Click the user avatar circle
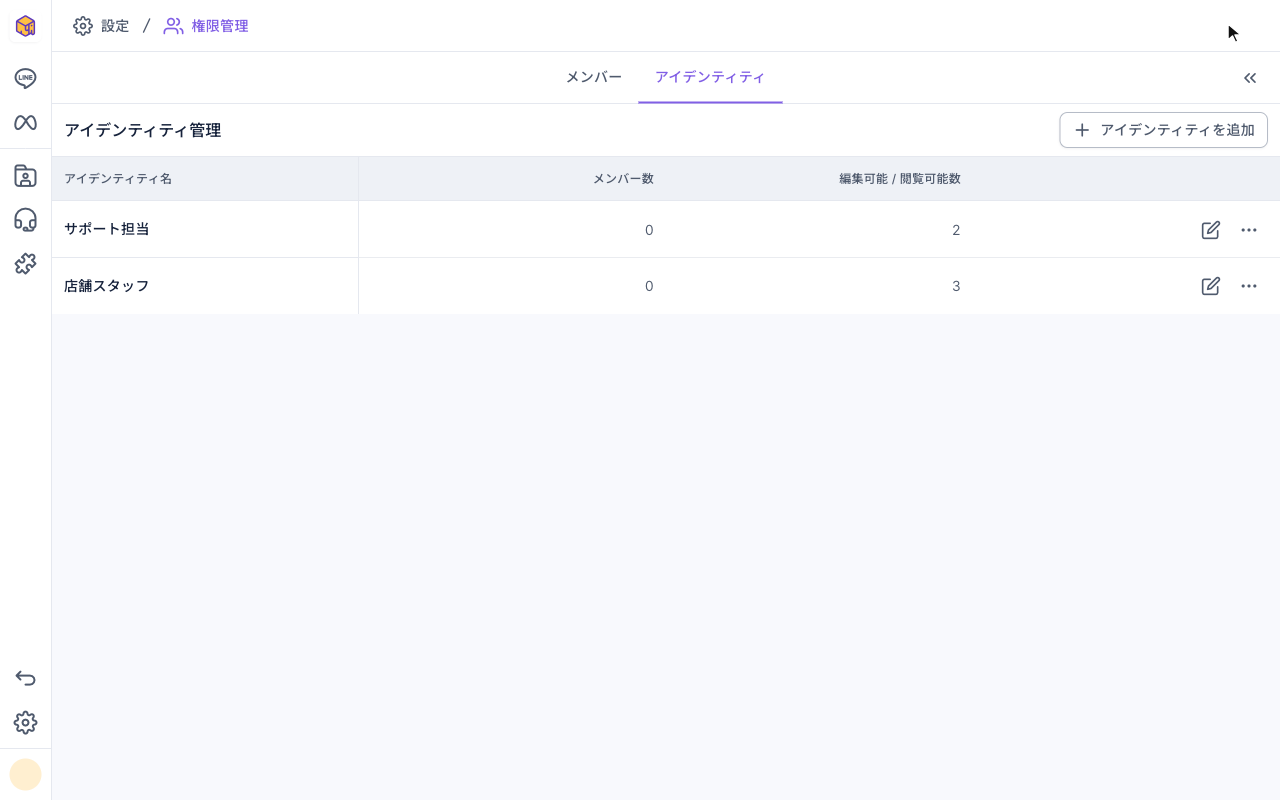The image size is (1280, 800). click(x=25, y=774)
